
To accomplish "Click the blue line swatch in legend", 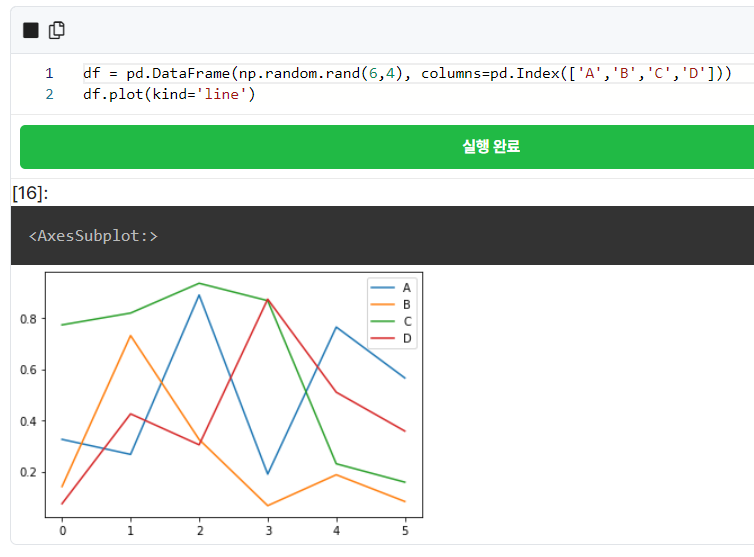I will 383,288.
